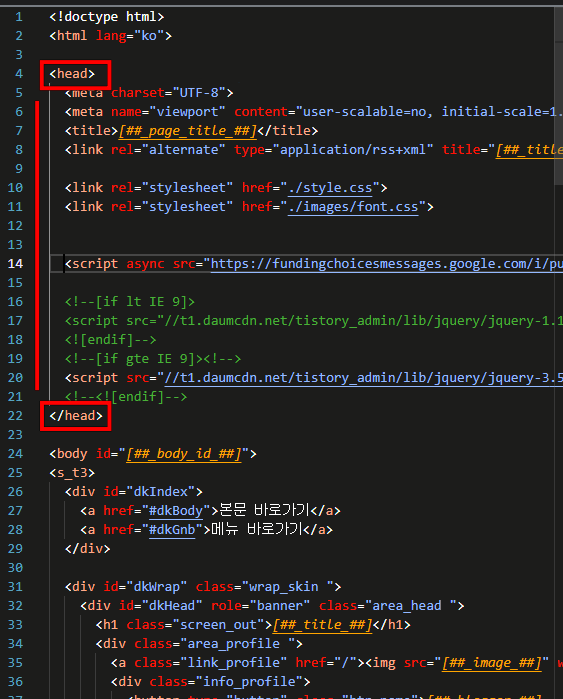Click the div class="info_profile" line

pos(210,682)
